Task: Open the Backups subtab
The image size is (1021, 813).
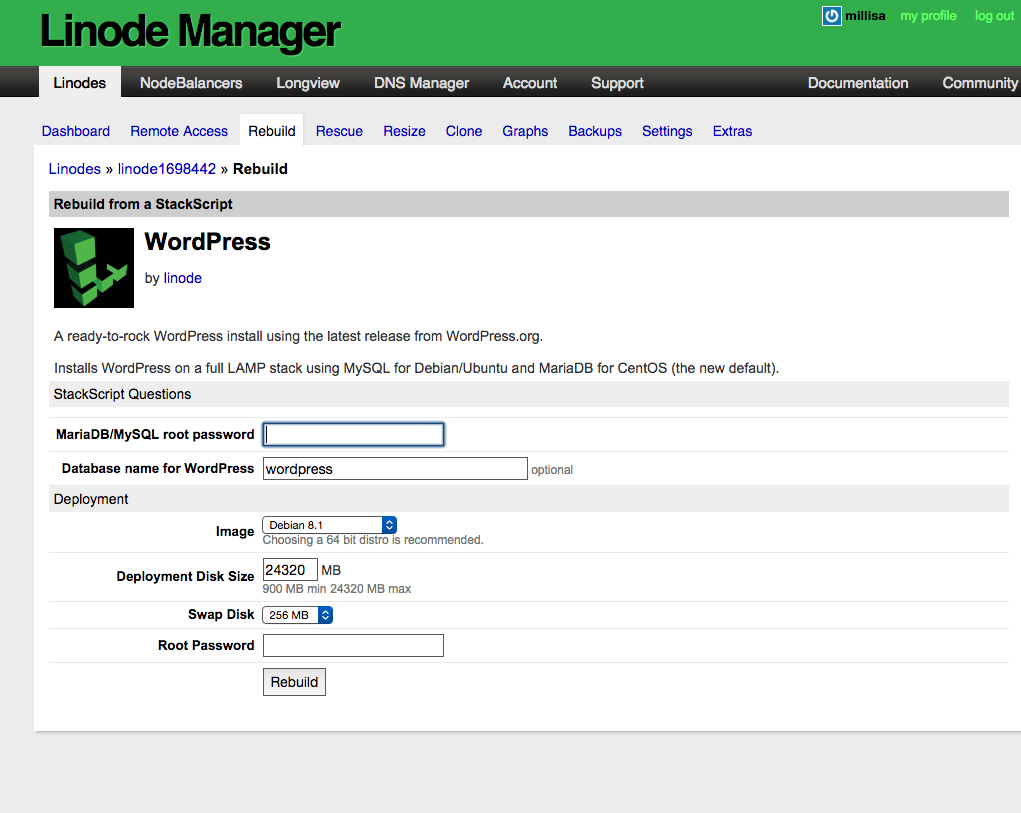Action: (x=594, y=131)
